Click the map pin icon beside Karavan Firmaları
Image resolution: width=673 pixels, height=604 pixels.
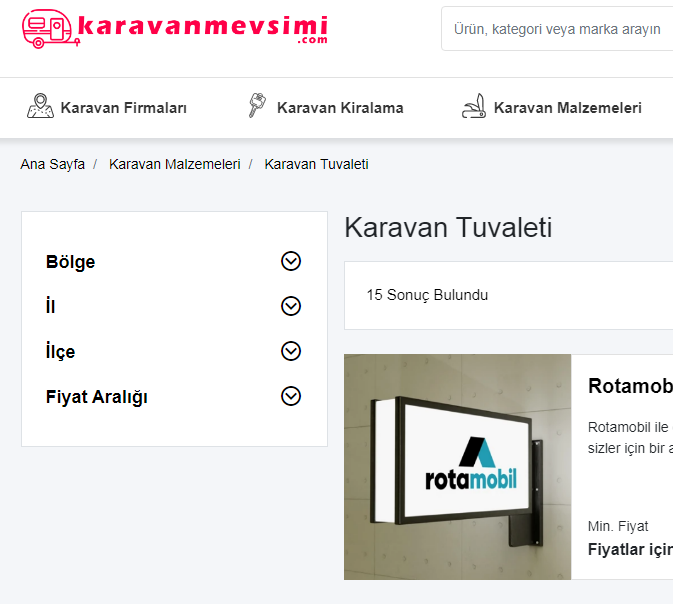pos(40,107)
